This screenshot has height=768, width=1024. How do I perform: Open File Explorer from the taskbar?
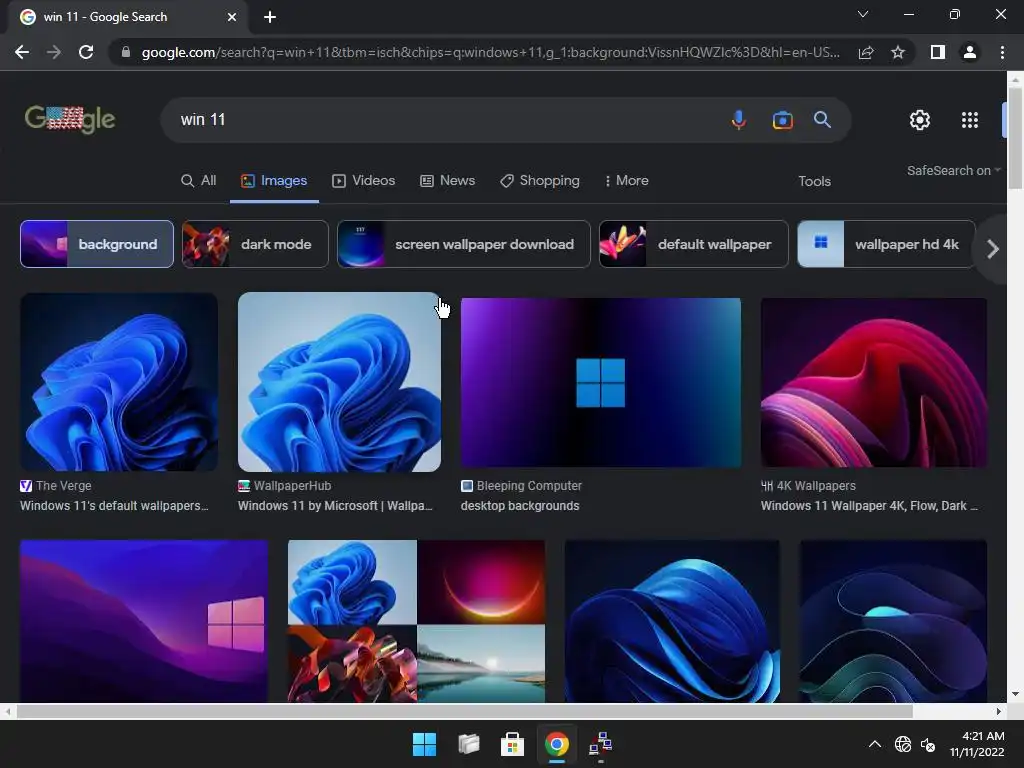click(x=468, y=744)
